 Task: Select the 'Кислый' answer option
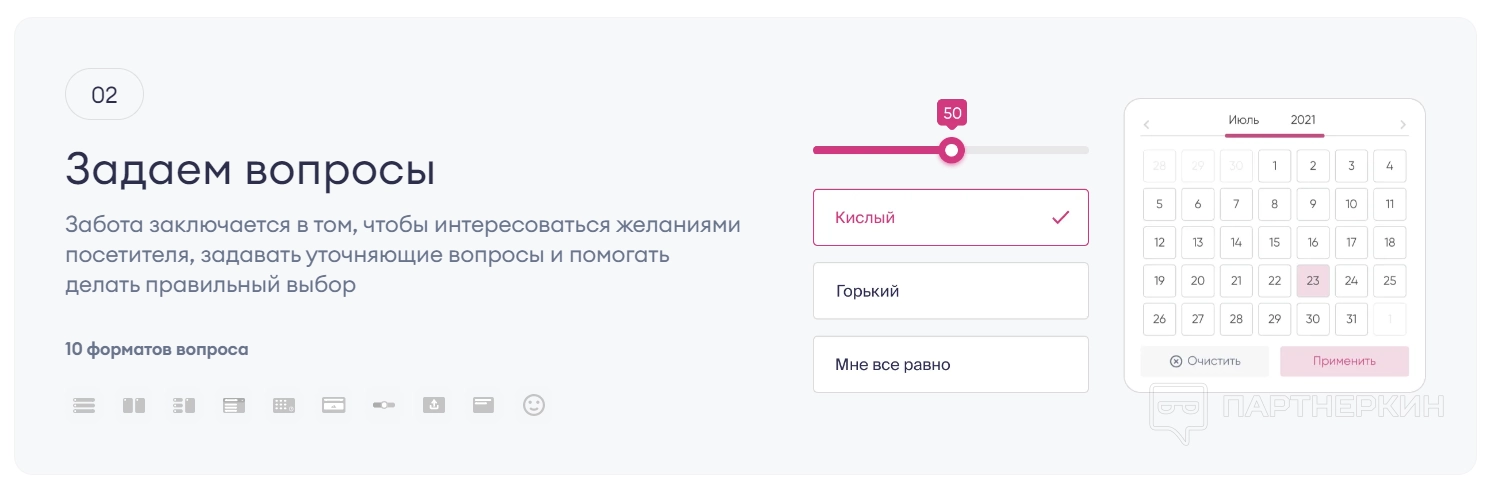coord(950,217)
